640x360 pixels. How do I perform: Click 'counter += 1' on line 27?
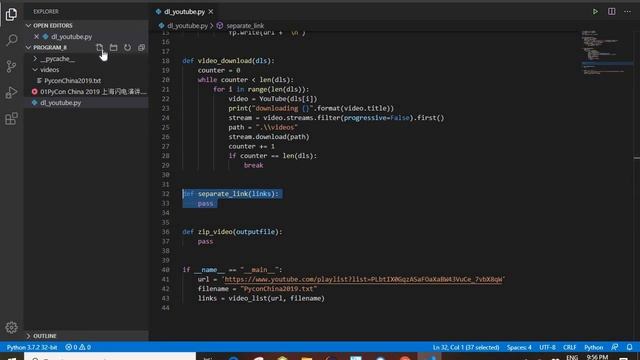pyautogui.click(x=251, y=146)
